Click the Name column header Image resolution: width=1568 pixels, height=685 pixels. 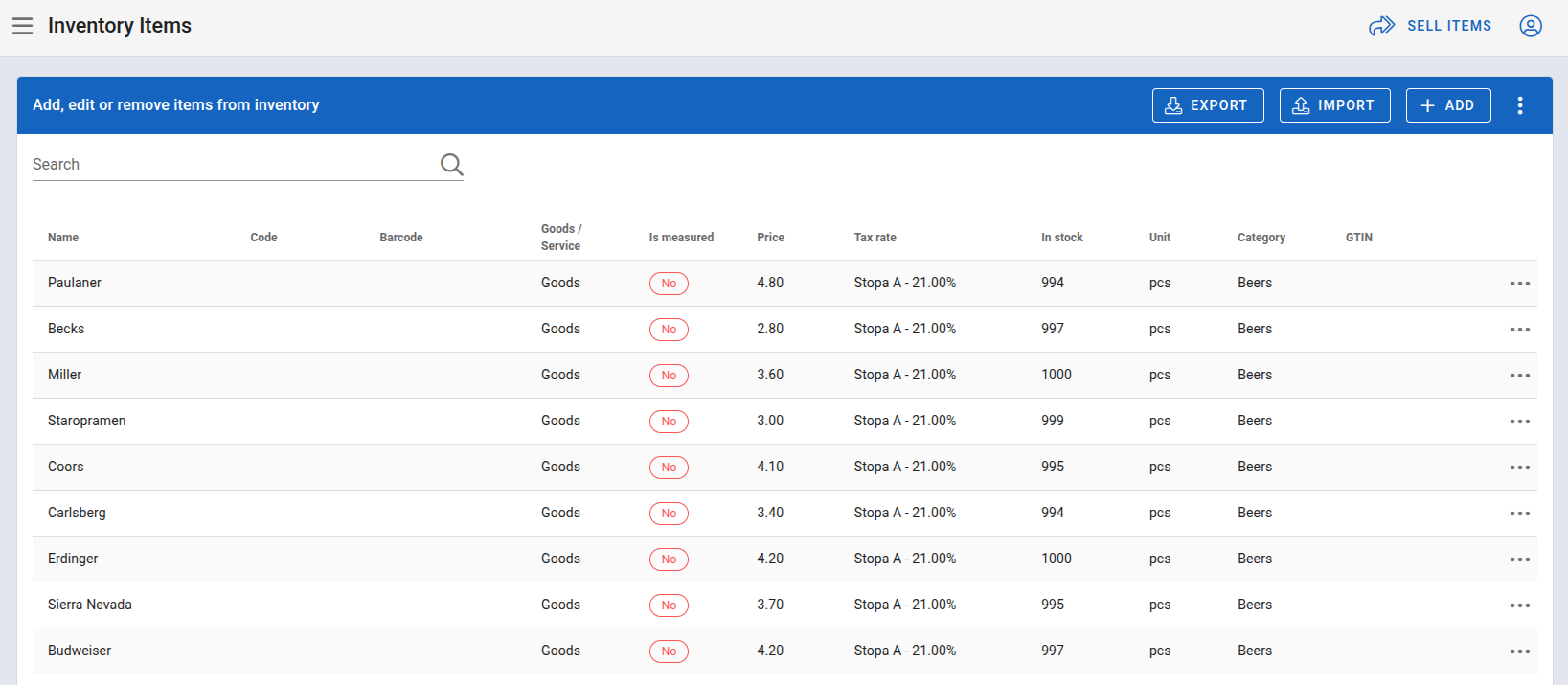tap(63, 238)
